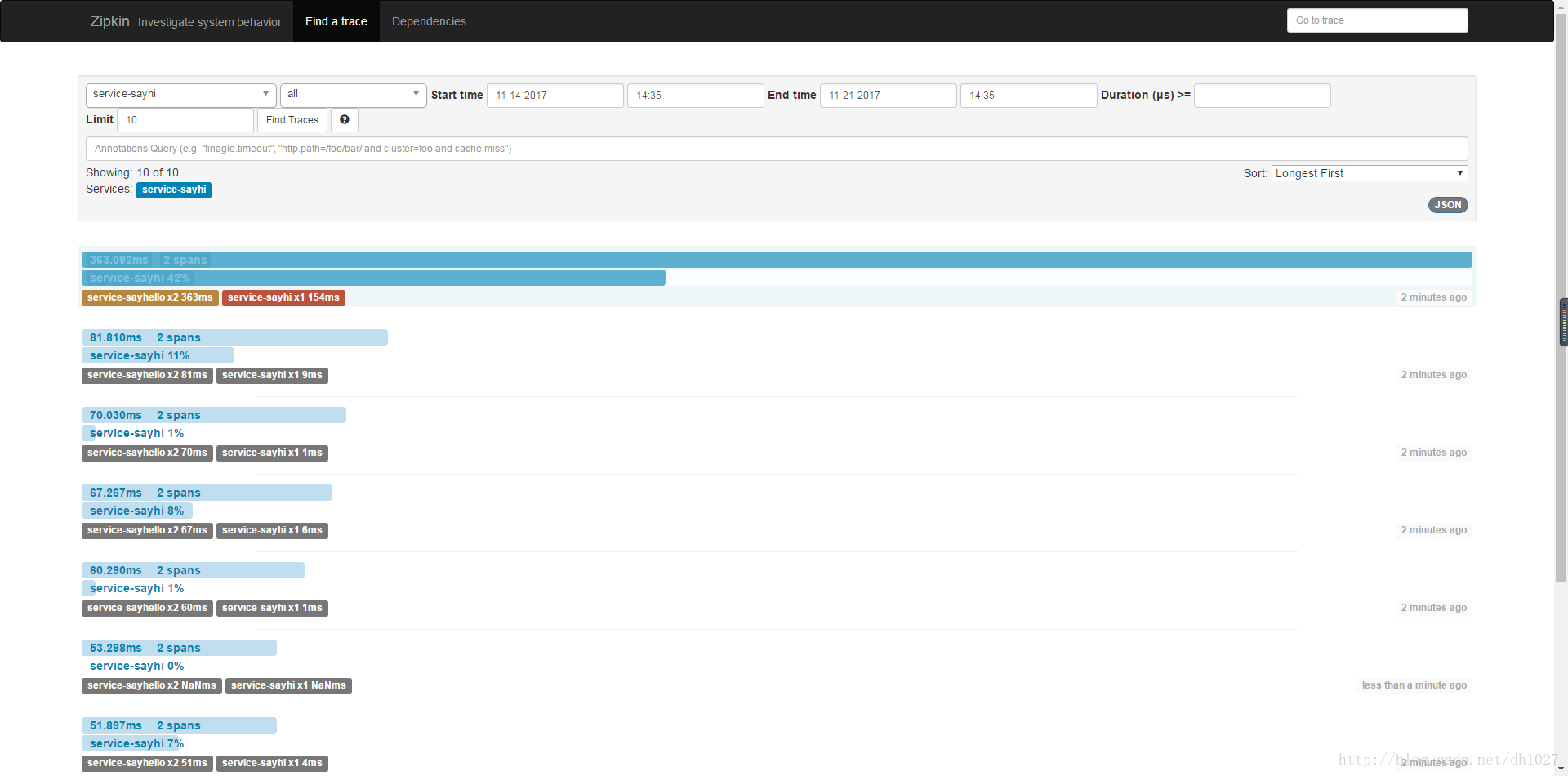This screenshot has height=776, width=1568.
Task: Open the 51.897ms trace
Action: pyautogui.click(x=179, y=725)
